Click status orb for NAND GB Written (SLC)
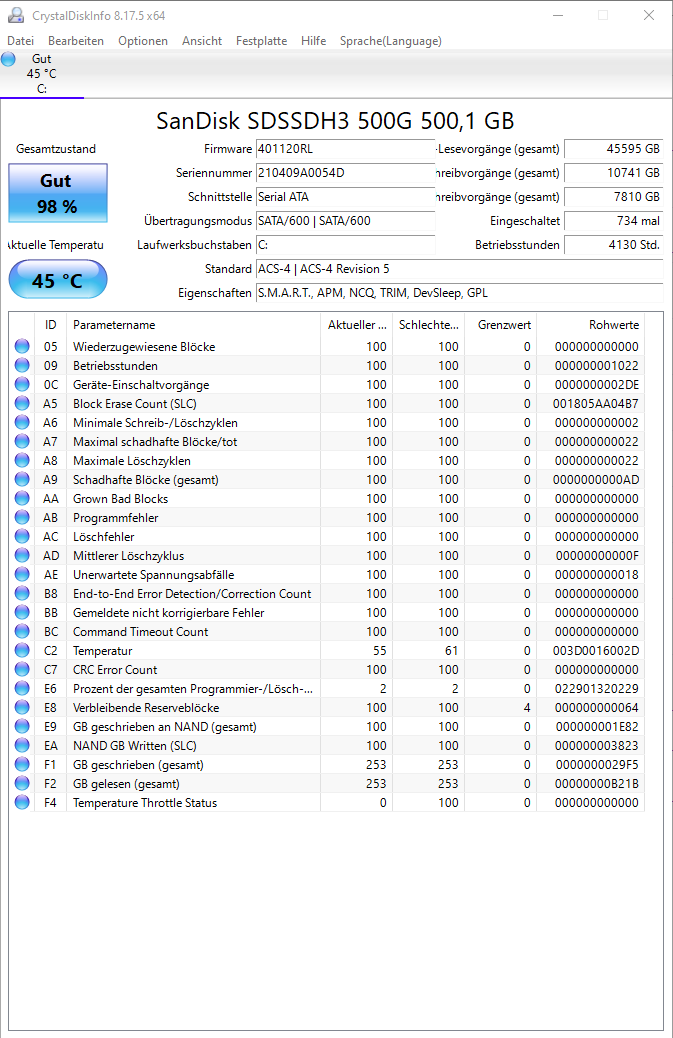 point(22,745)
